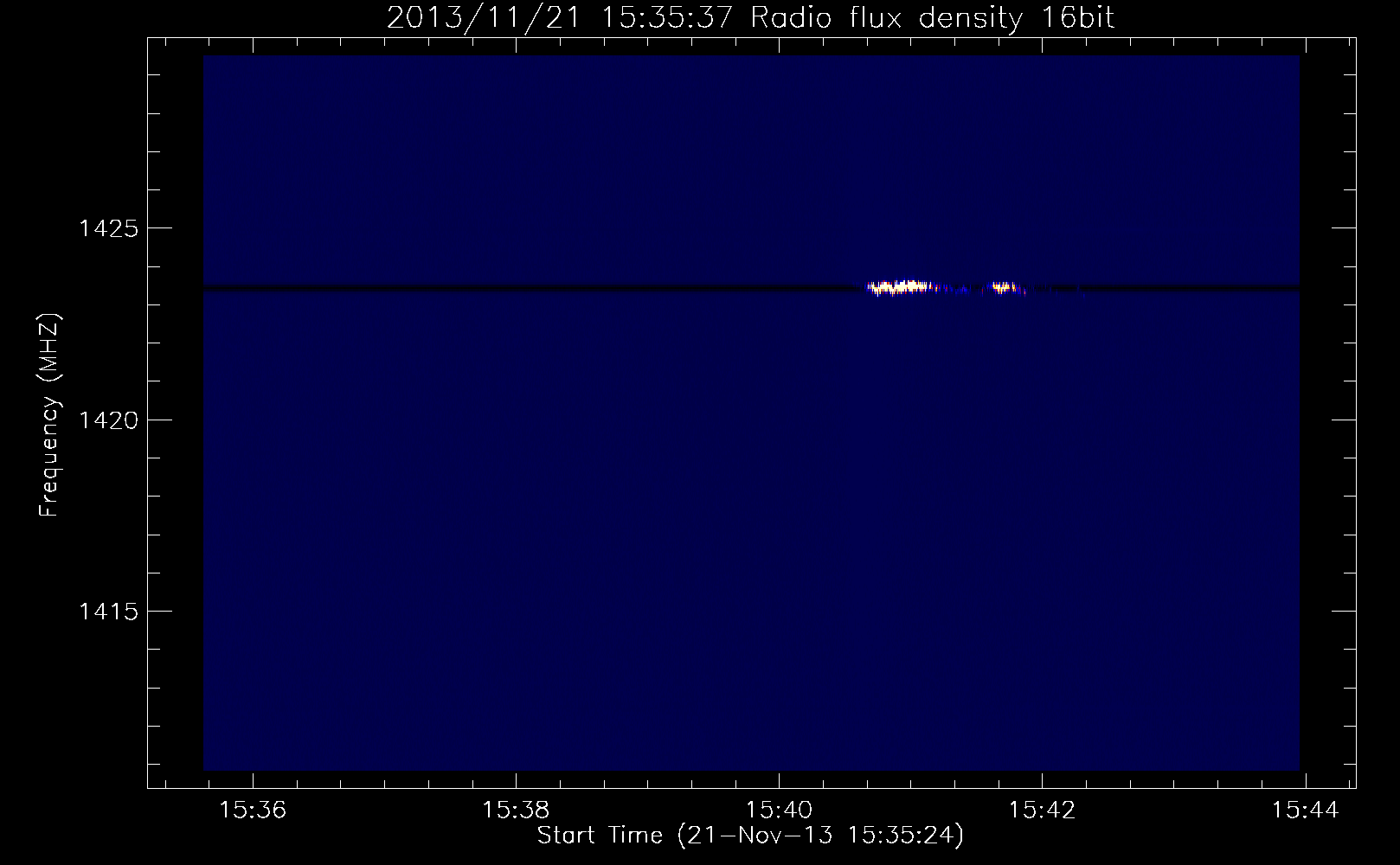Viewport: 1400px width, 865px height.
Task: Click the "Frequency (MHZ)" y-axis label
Action: coord(49,416)
